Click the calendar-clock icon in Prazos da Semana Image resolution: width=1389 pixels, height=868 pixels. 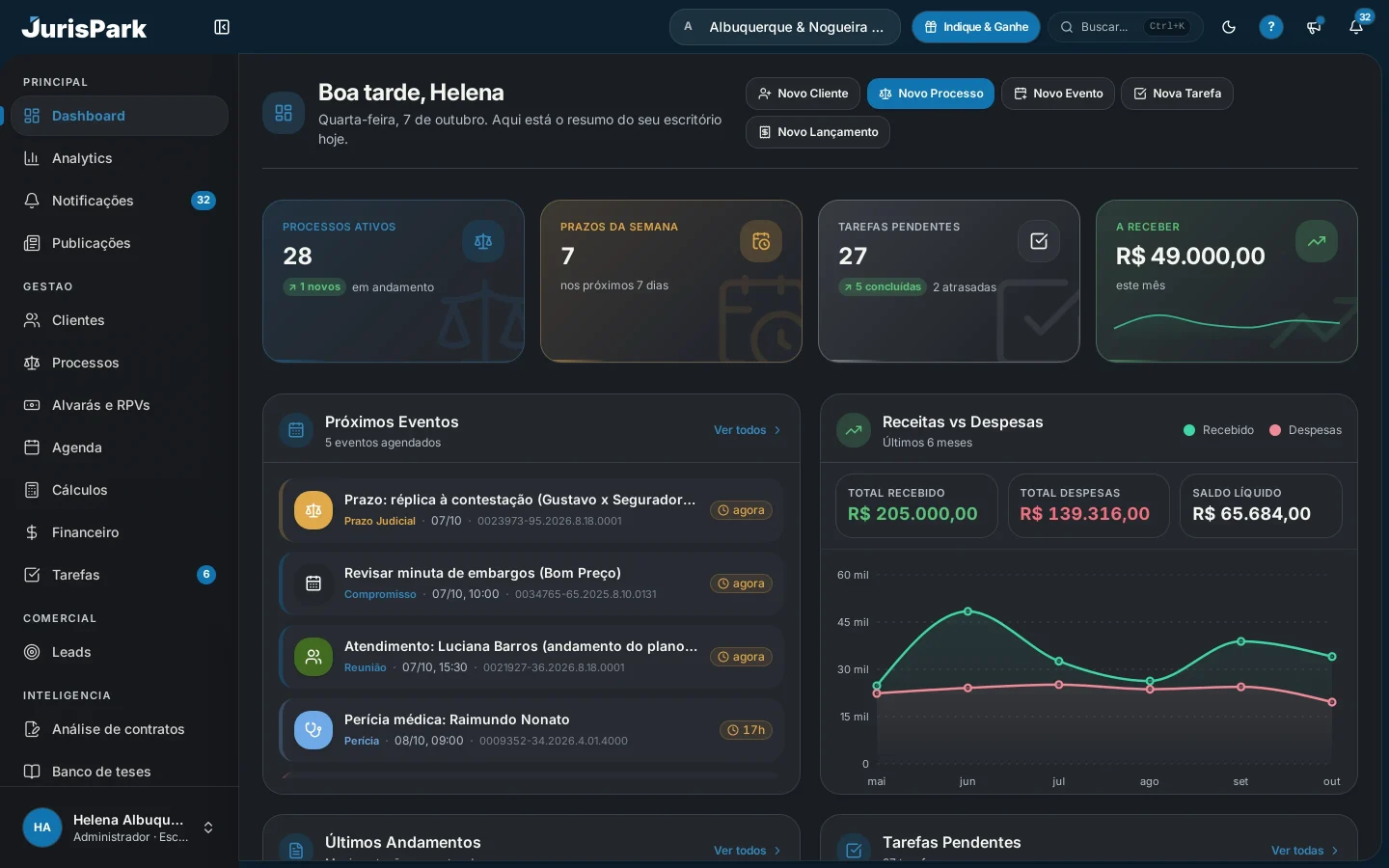(761, 241)
